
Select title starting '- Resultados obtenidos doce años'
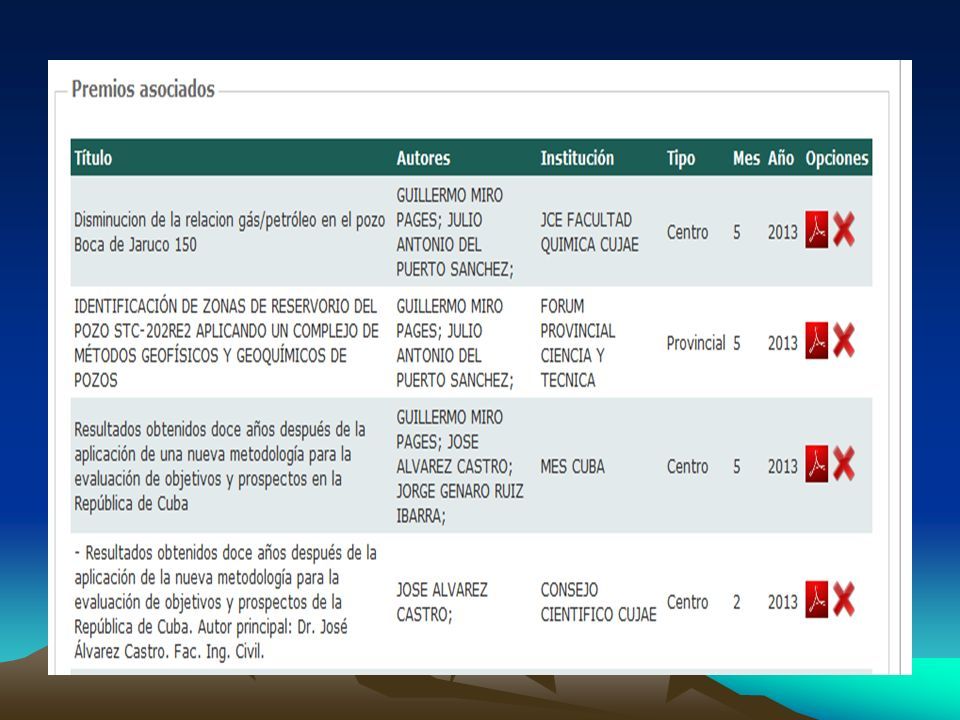(x=225, y=602)
